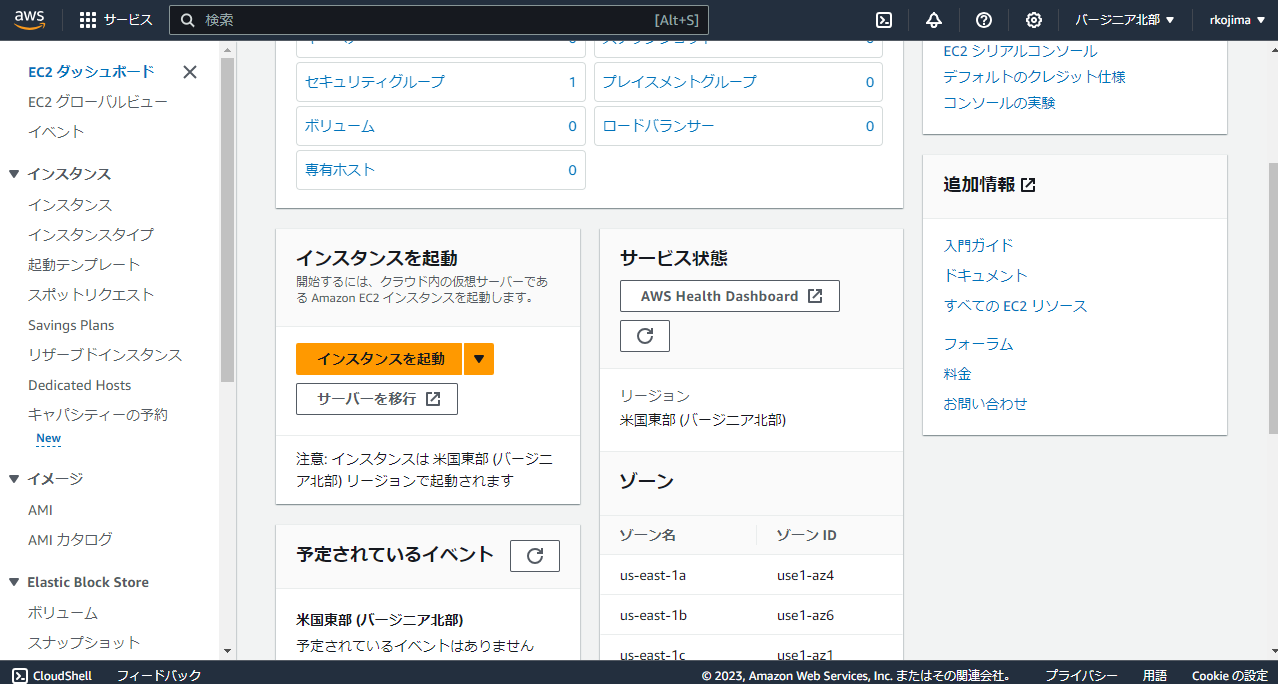Open コンソールの実験 link
Image resolution: width=1278 pixels, height=684 pixels.
(x=999, y=103)
